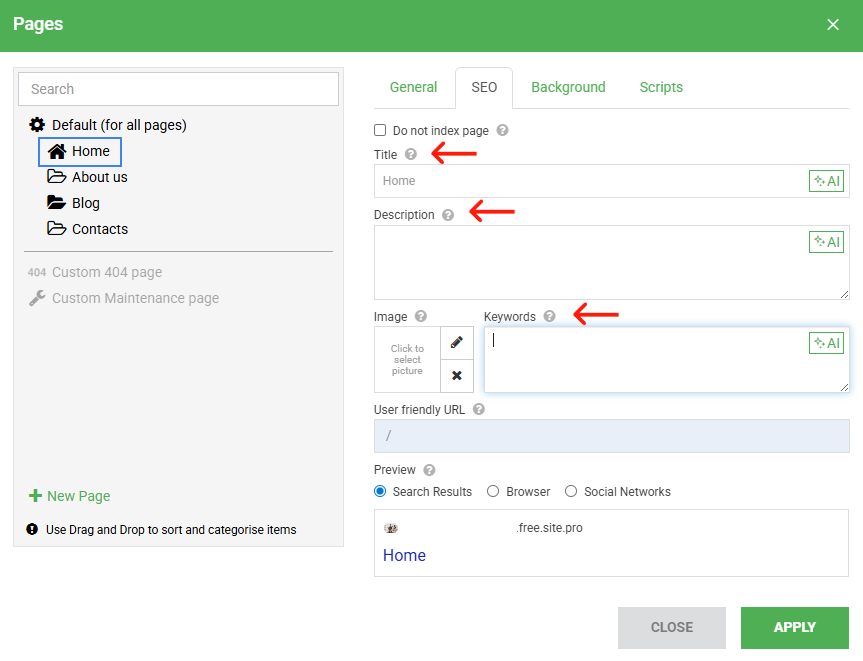Remove image with the X icon
Screen dimensions: 863x661
[x=457, y=376]
